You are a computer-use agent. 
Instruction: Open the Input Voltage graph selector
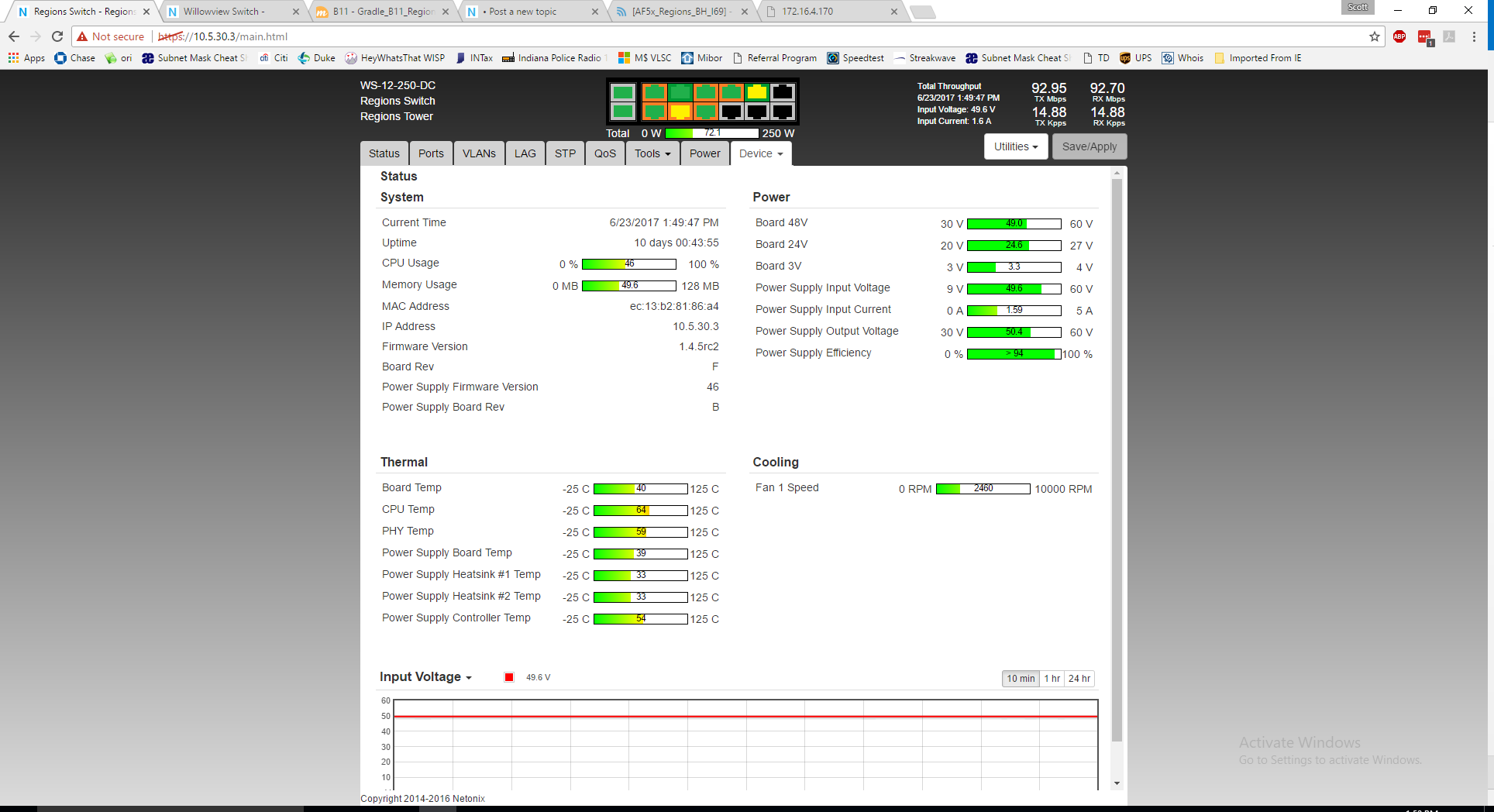[x=425, y=677]
